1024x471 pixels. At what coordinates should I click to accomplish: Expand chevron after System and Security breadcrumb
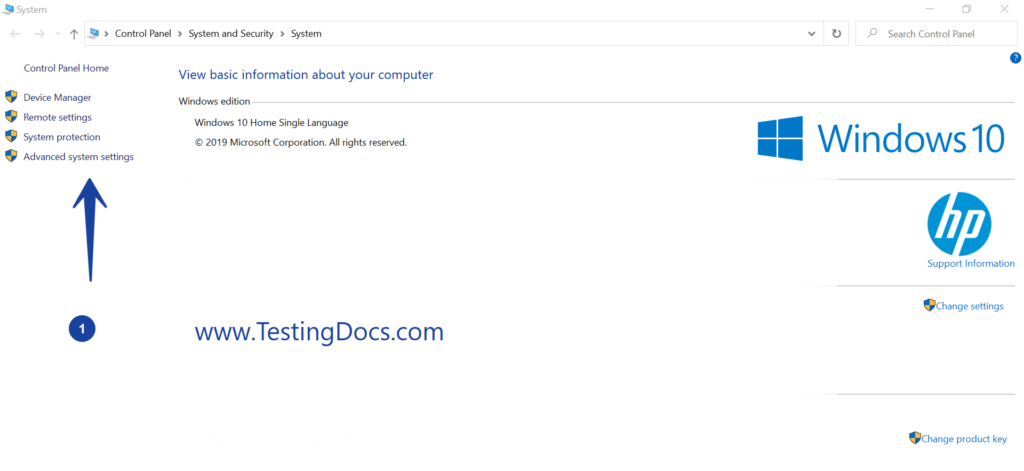pos(282,34)
